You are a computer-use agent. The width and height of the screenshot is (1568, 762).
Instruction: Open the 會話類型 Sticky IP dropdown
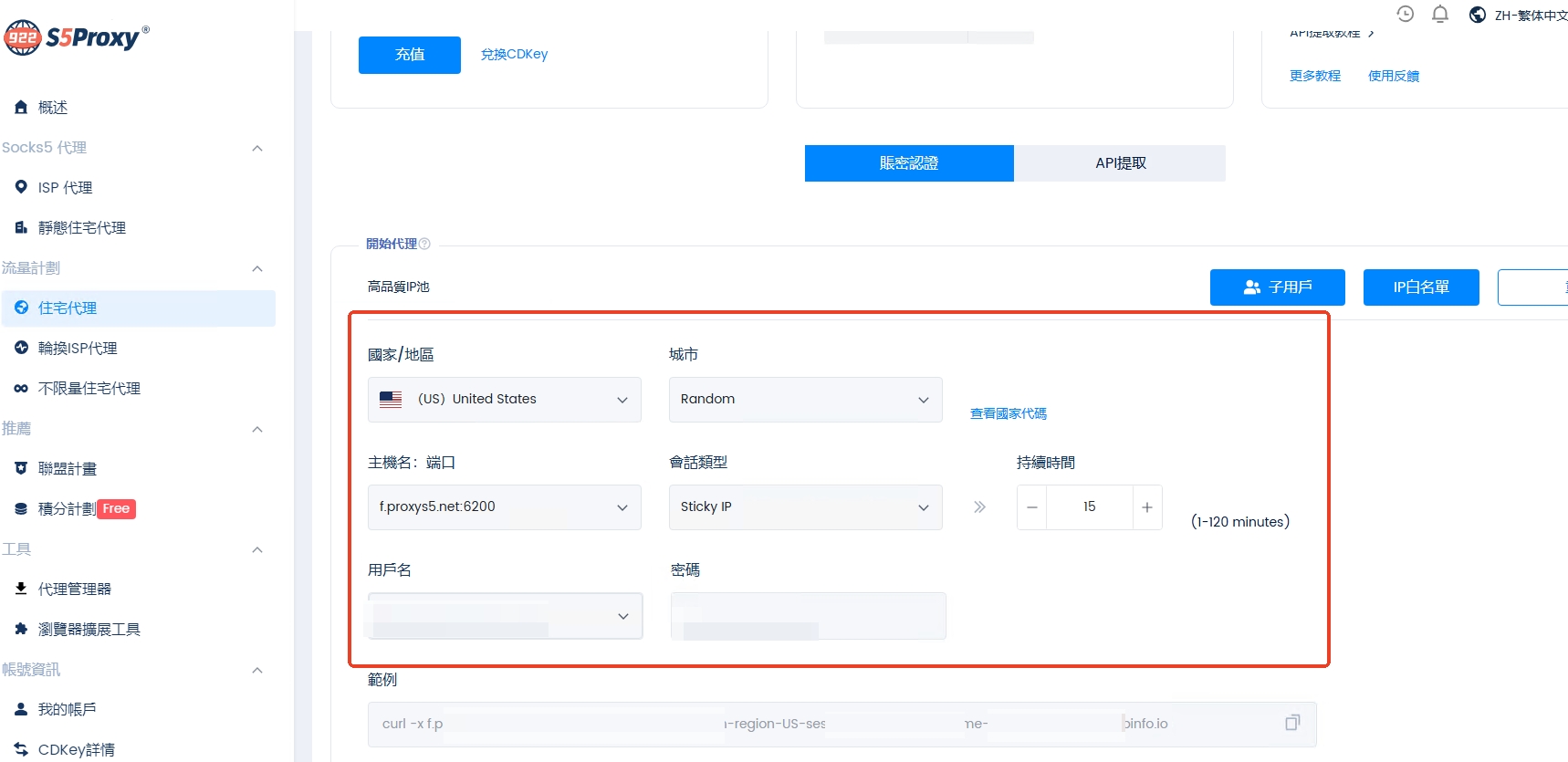[x=805, y=507]
